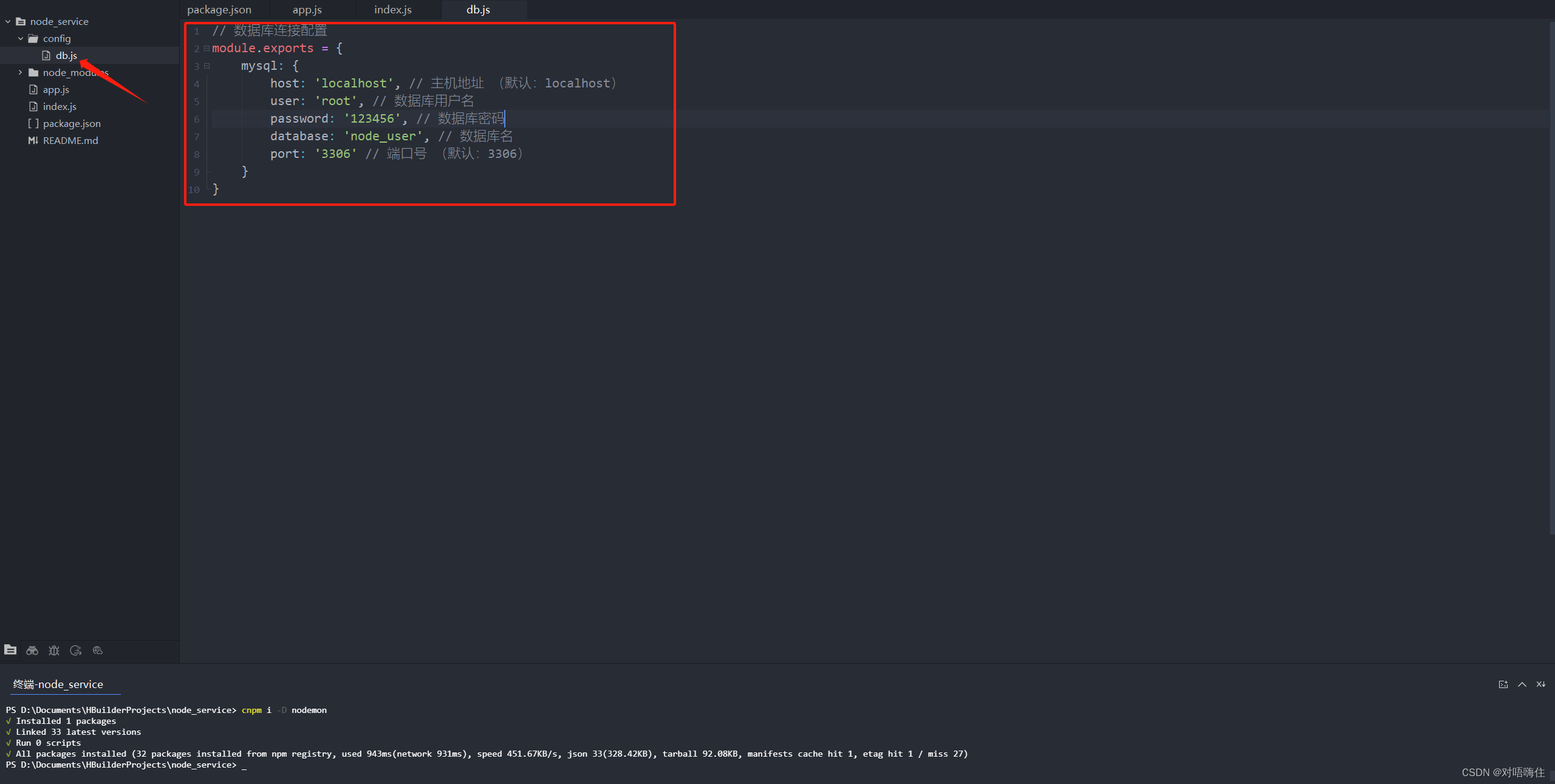The image size is (1555, 784).
Task: Open index.js from the project tree
Action: (x=60, y=107)
